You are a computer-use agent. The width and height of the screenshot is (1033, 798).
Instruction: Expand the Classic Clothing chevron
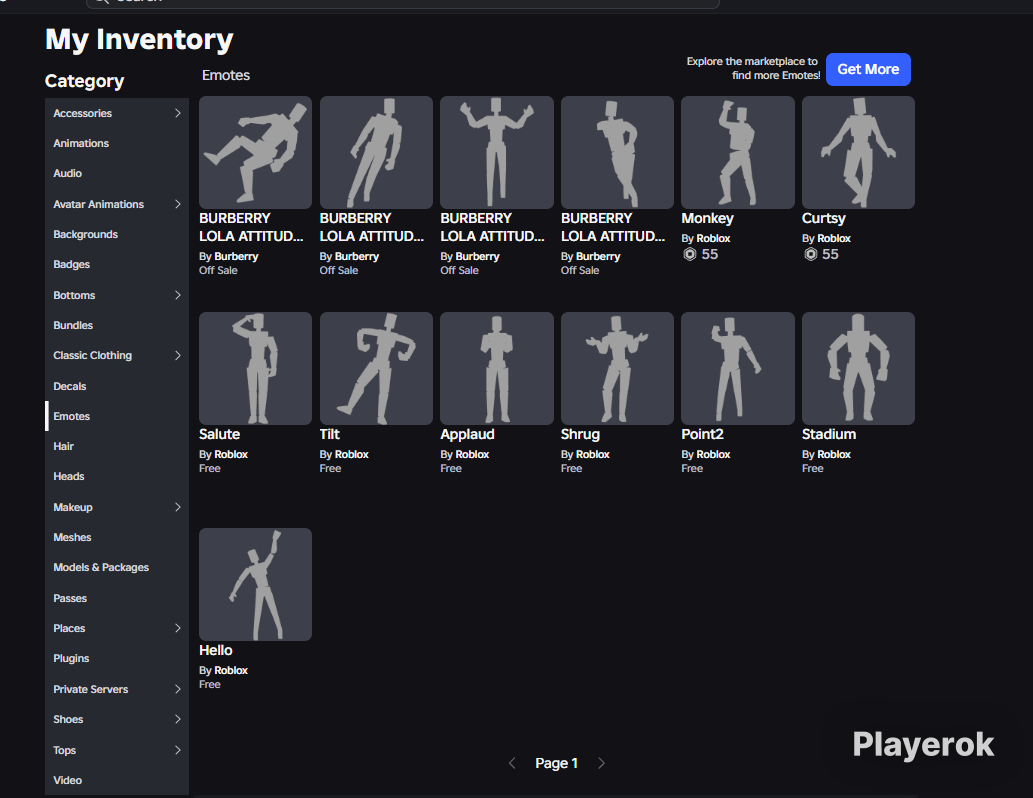pyautogui.click(x=177, y=355)
